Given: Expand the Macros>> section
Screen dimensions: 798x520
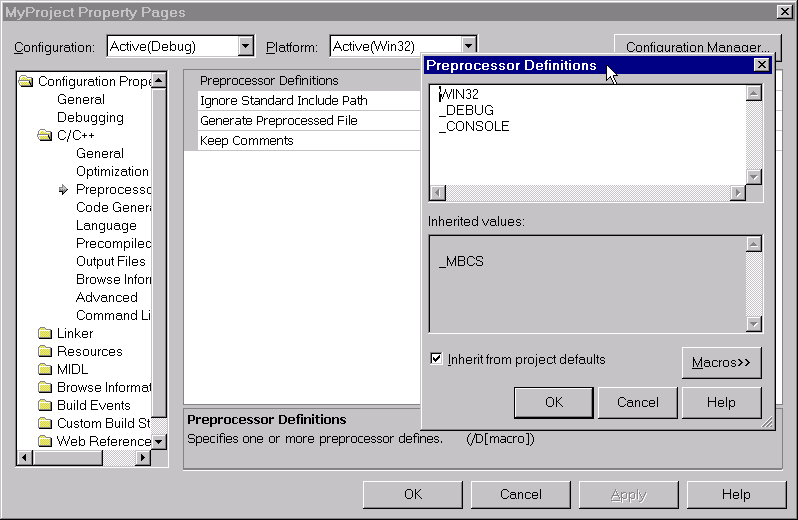Looking at the screenshot, I should (x=721, y=363).
